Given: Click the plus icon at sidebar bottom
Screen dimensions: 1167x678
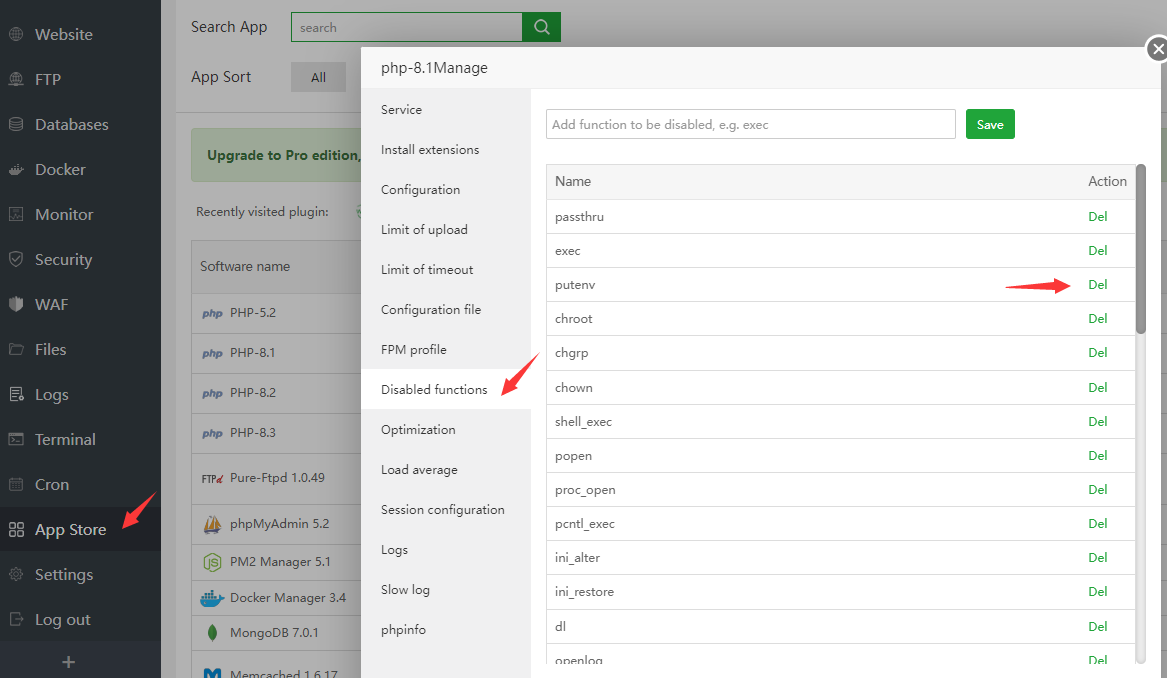Looking at the screenshot, I should point(68,662).
